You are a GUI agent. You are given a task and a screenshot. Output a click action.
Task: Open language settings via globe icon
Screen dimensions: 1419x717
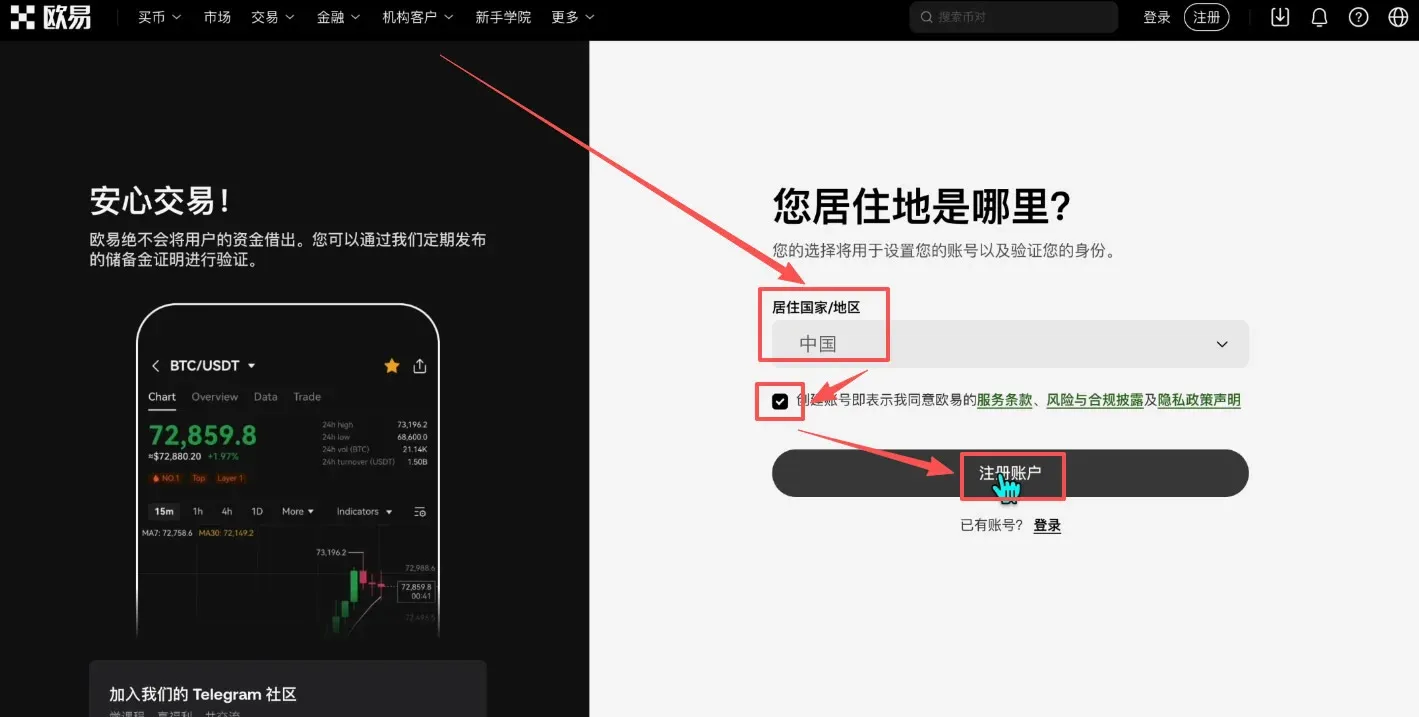pyautogui.click(x=1396, y=17)
